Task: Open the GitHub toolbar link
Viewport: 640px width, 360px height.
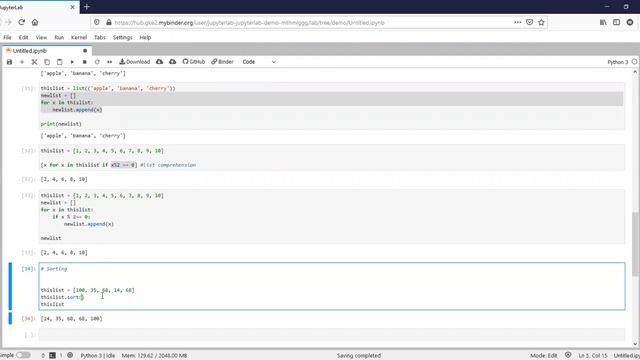Action: 194,62
